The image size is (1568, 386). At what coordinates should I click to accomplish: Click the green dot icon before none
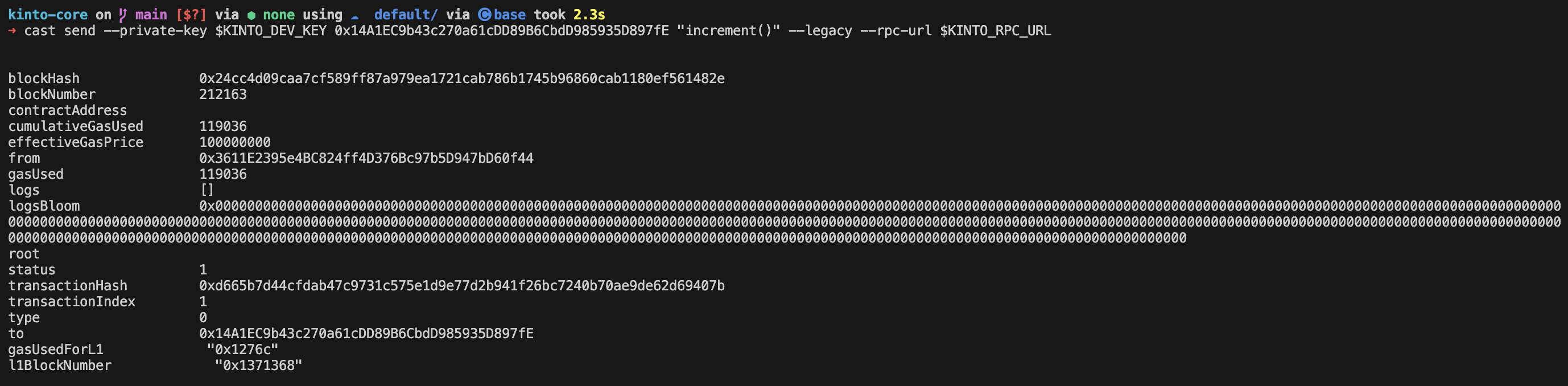coord(251,15)
